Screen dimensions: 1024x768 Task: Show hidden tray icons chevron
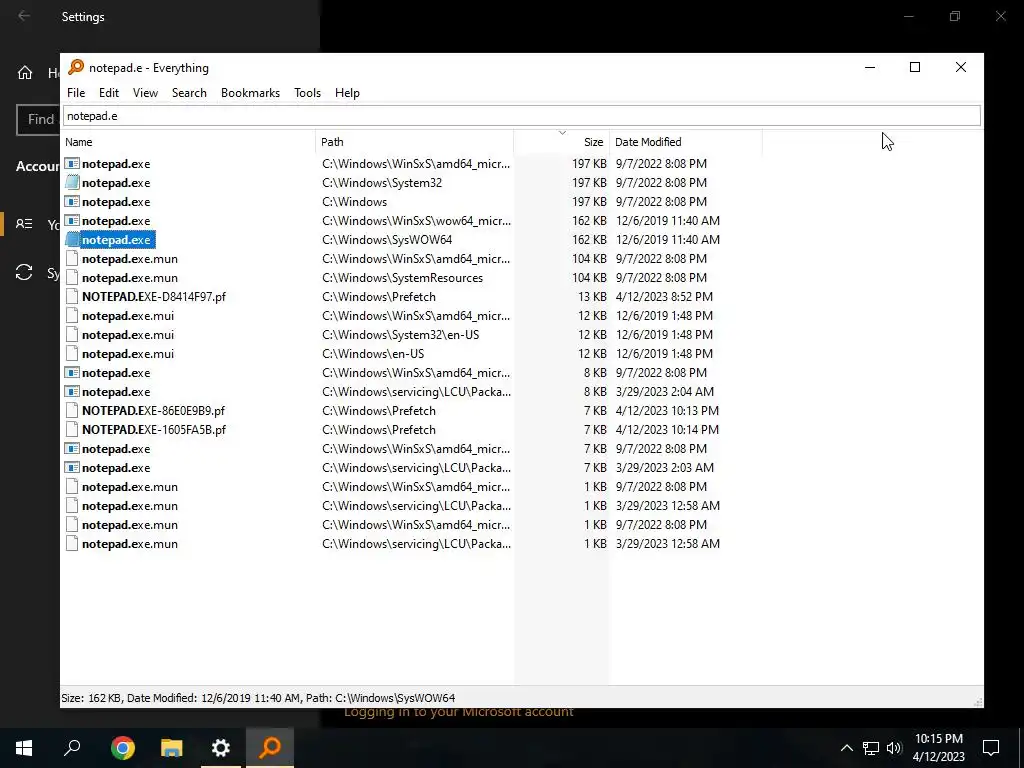(846, 748)
